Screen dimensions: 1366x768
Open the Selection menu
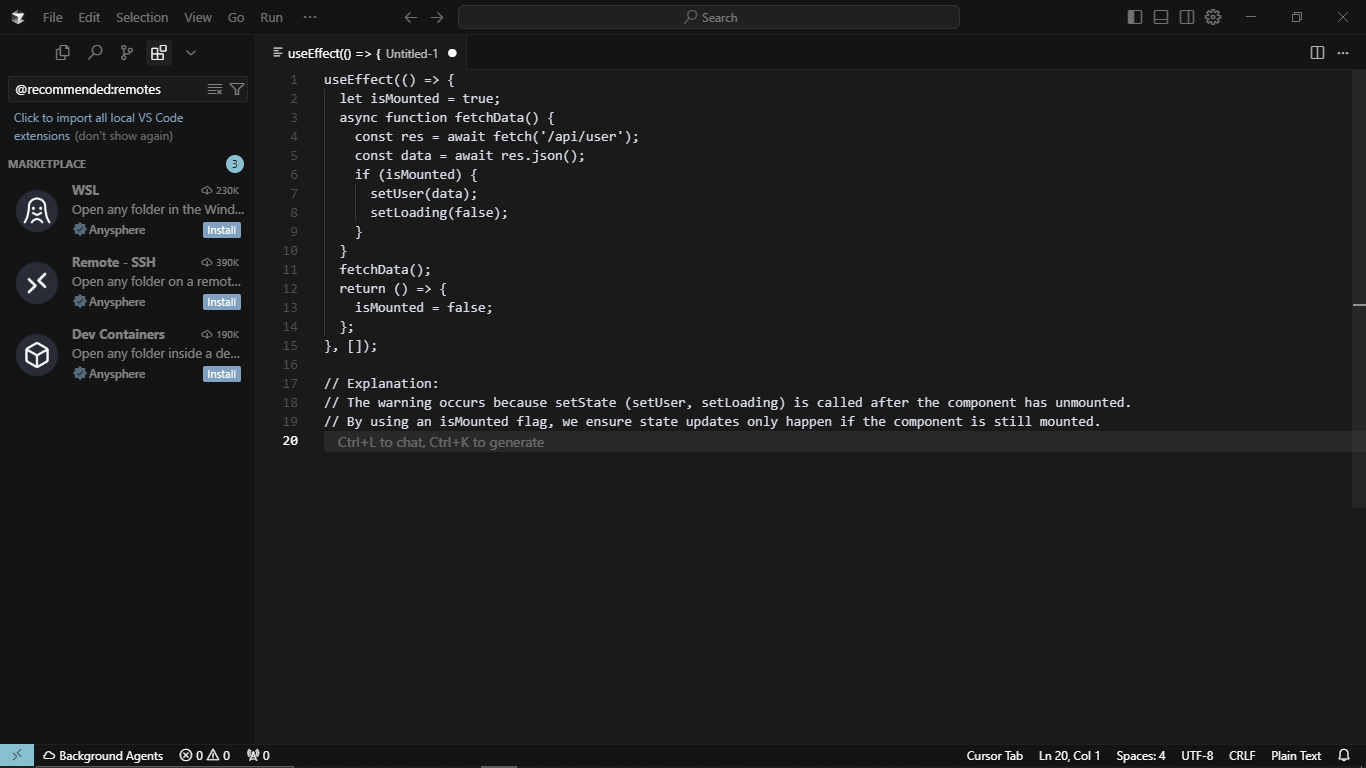[142, 17]
